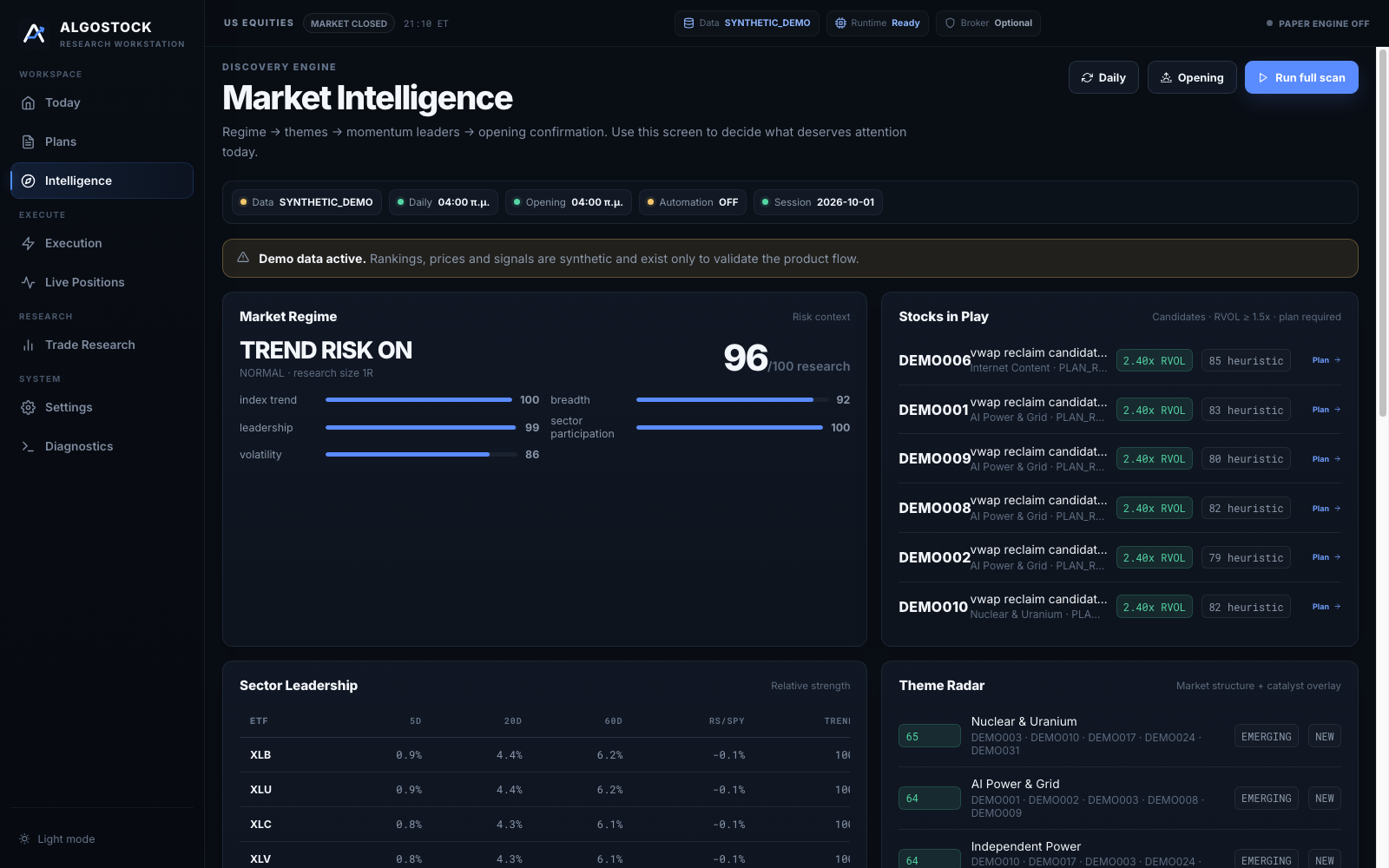Click the icon on the Opening button

pos(1166,77)
